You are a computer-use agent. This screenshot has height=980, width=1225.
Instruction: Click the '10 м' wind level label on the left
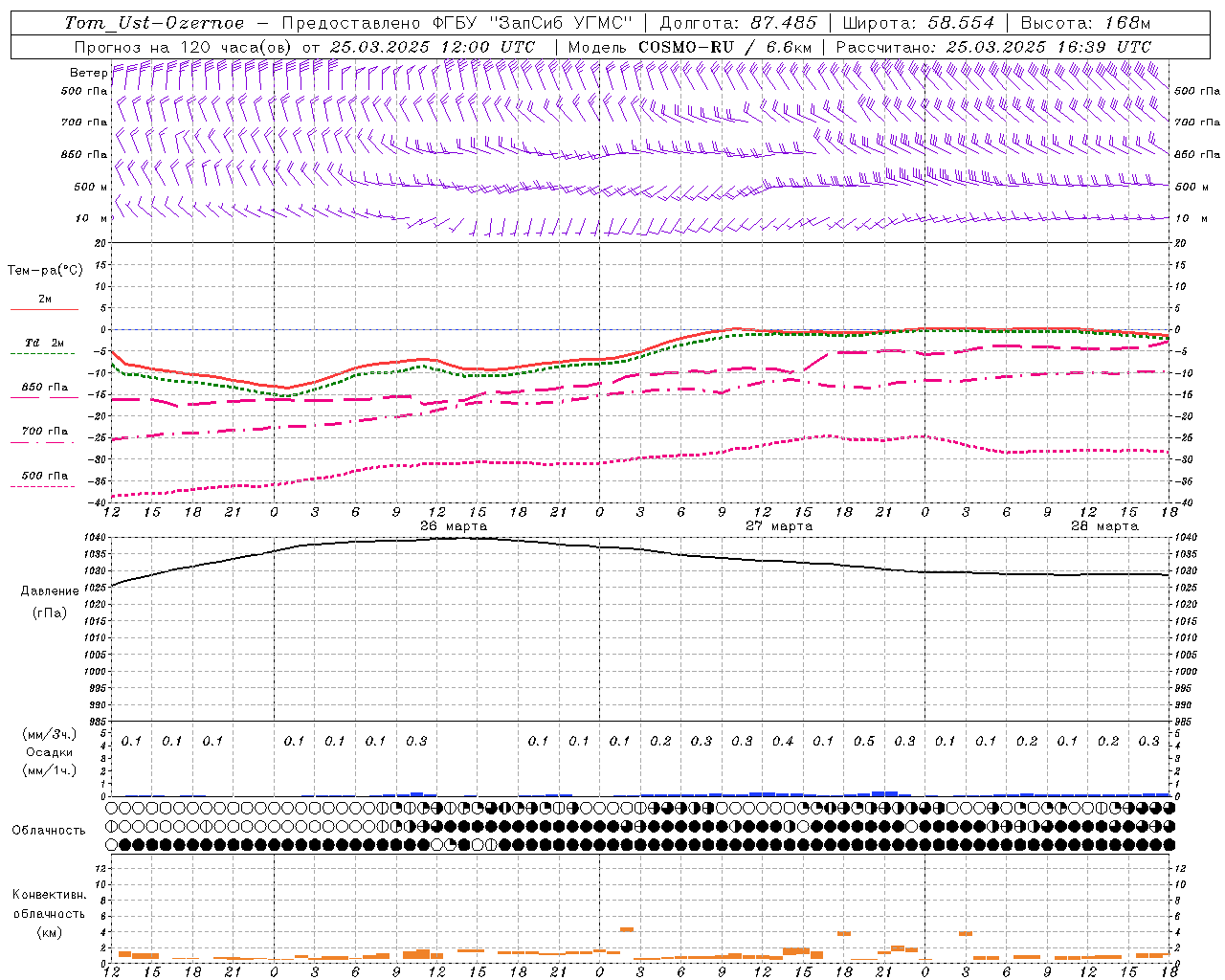92,218
